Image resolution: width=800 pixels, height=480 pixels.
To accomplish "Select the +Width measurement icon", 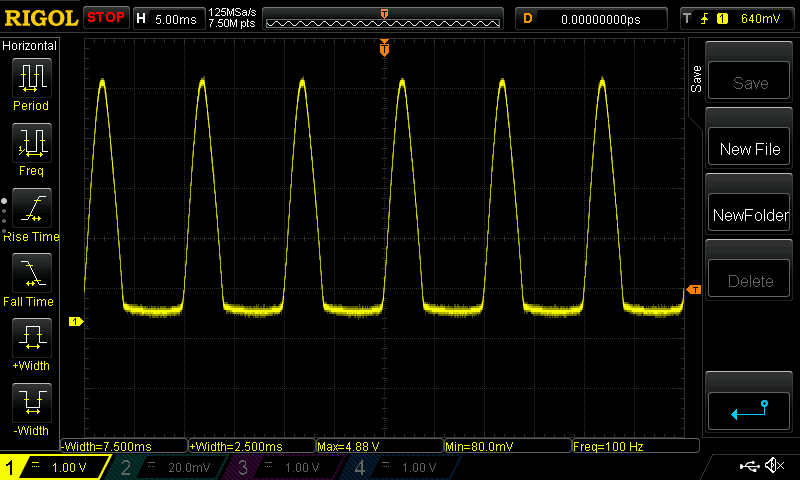I will [32, 338].
